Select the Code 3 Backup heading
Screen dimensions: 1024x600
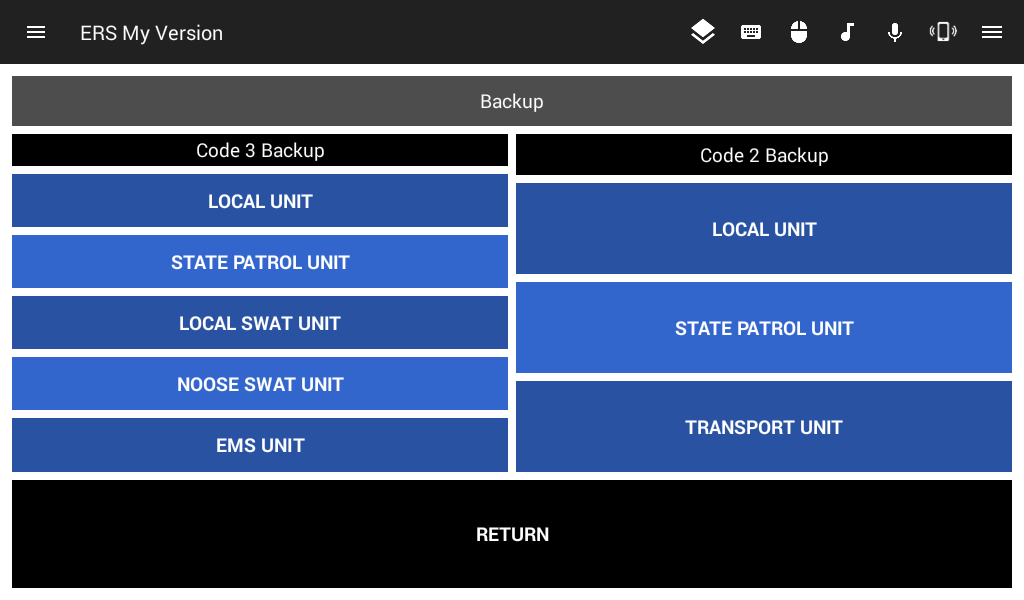tap(260, 150)
